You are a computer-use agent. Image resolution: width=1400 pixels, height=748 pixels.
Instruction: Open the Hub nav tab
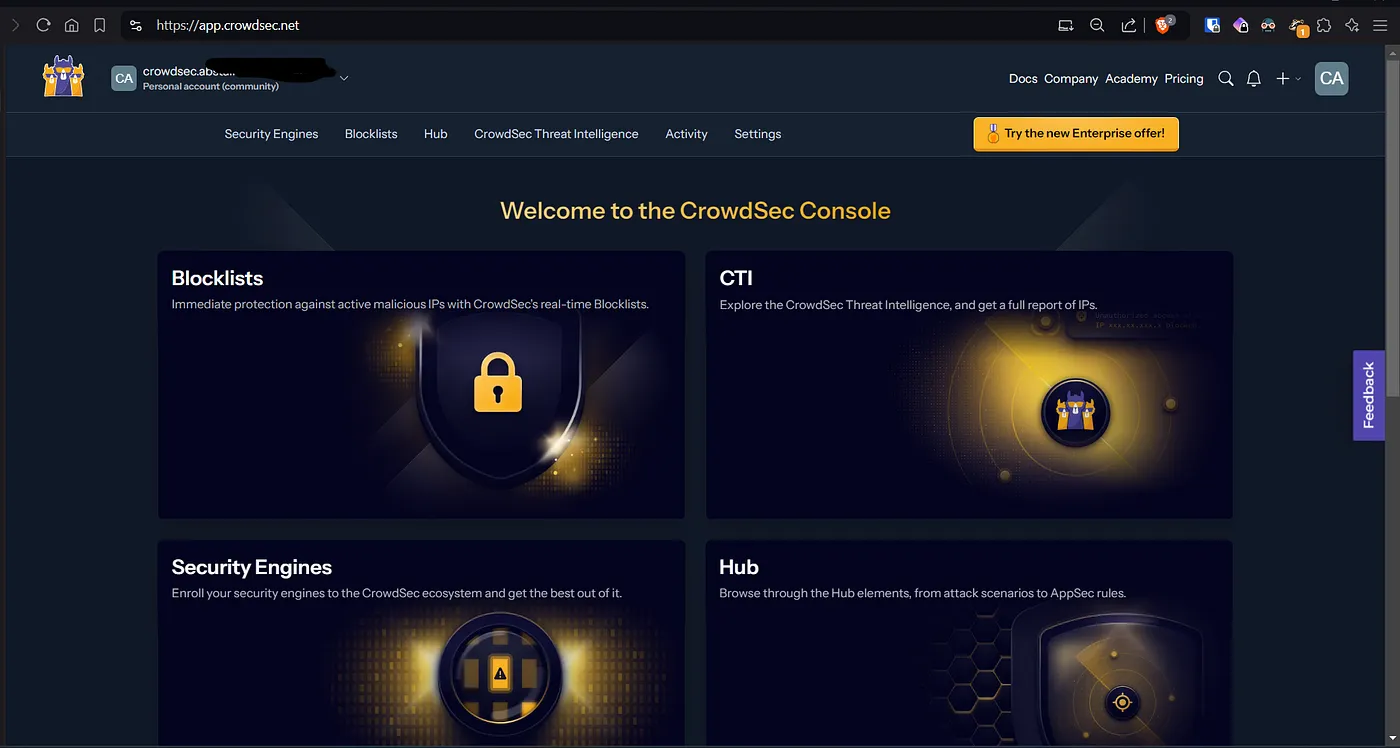tap(436, 134)
